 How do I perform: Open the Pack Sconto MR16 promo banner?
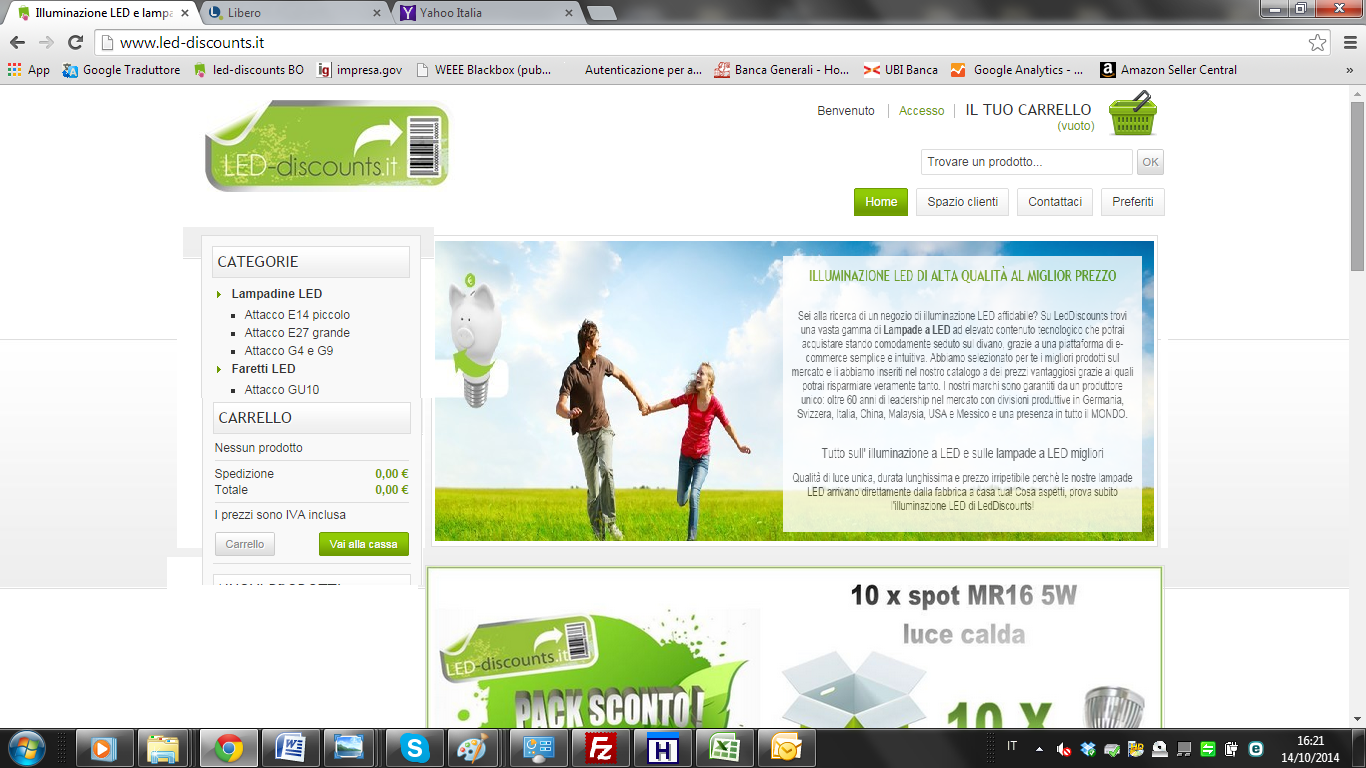tap(794, 648)
